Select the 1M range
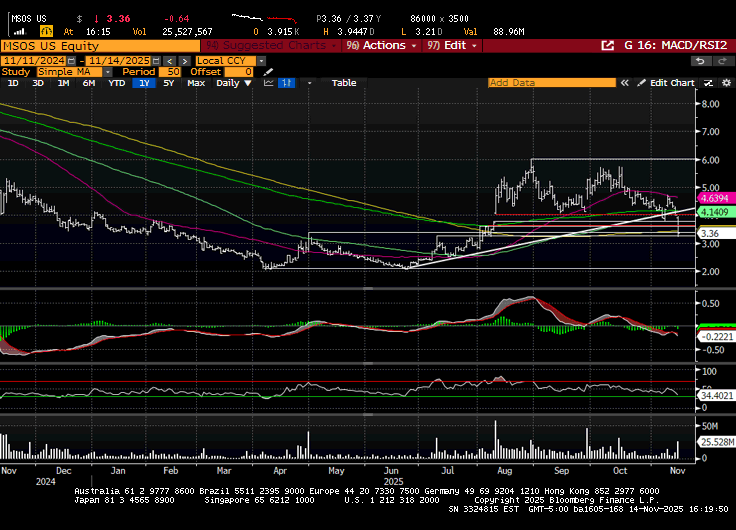 click(63, 83)
